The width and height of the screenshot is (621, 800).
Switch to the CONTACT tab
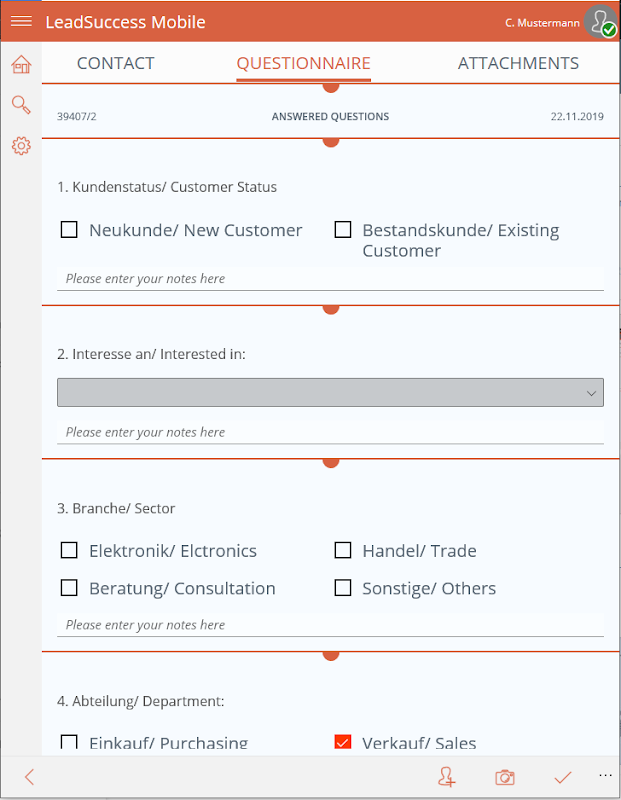click(116, 63)
